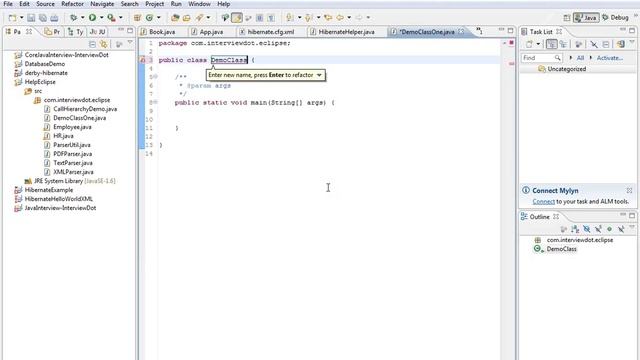Click the Save All toolbar icon
This screenshot has height=360, width=640.
42,18
